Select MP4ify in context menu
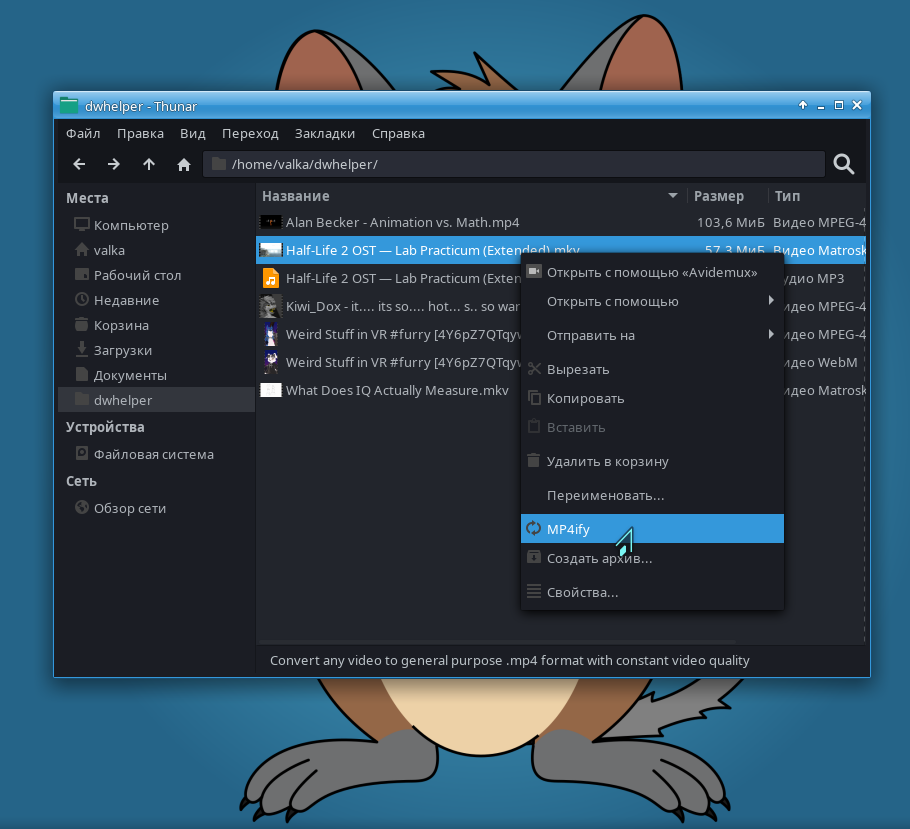This screenshot has width=910, height=829. (x=652, y=528)
